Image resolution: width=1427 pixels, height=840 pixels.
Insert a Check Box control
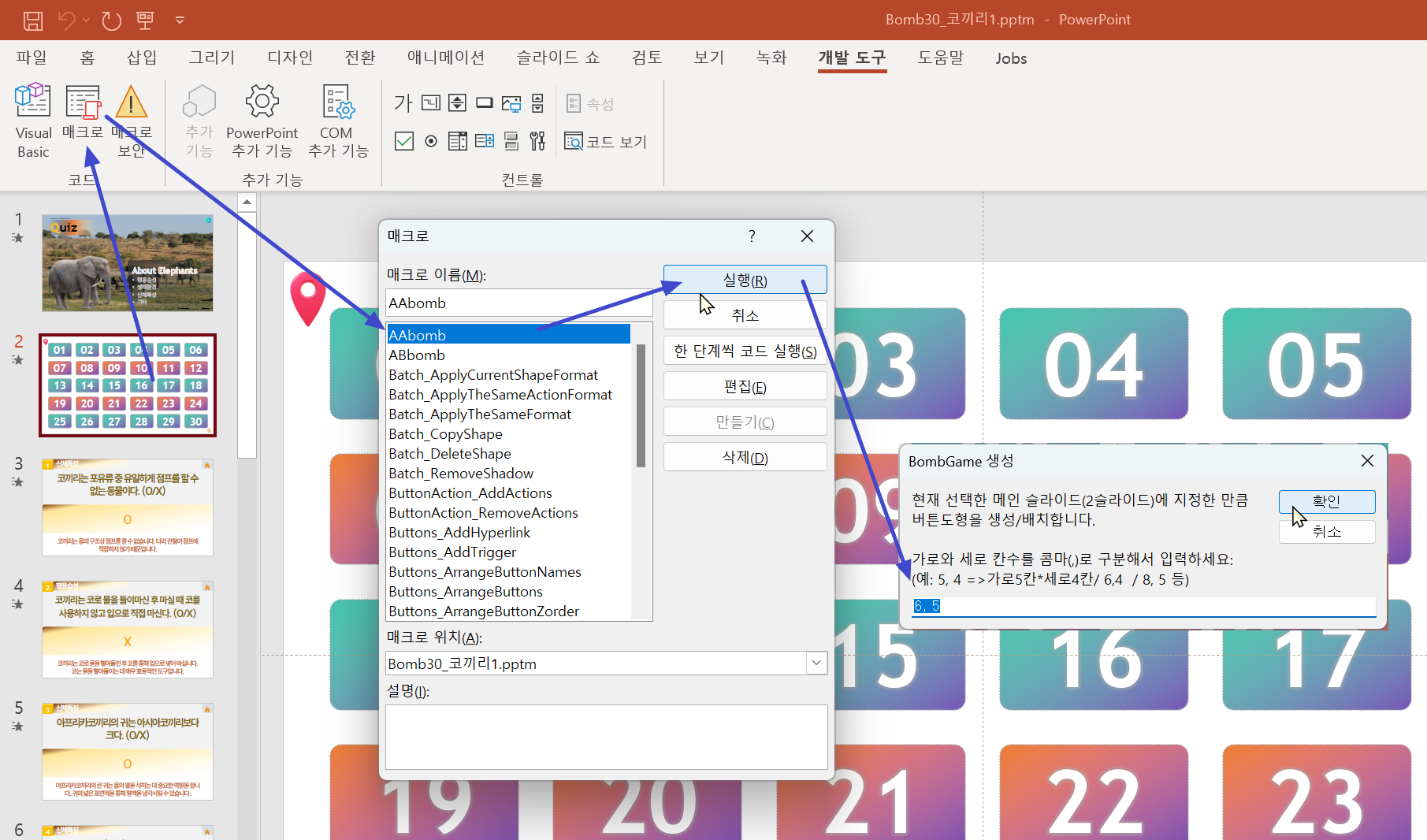click(404, 141)
